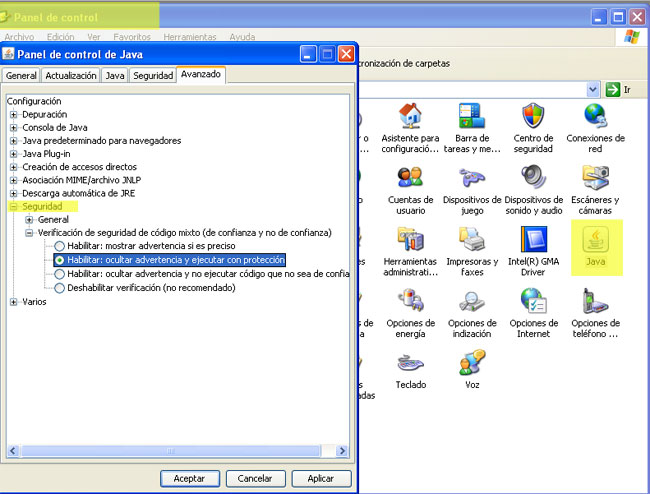650x494 pixels.
Task: Select Habilitar: ocultar advertencia y ejecutar con protección
Action: (x=60, y=260)
